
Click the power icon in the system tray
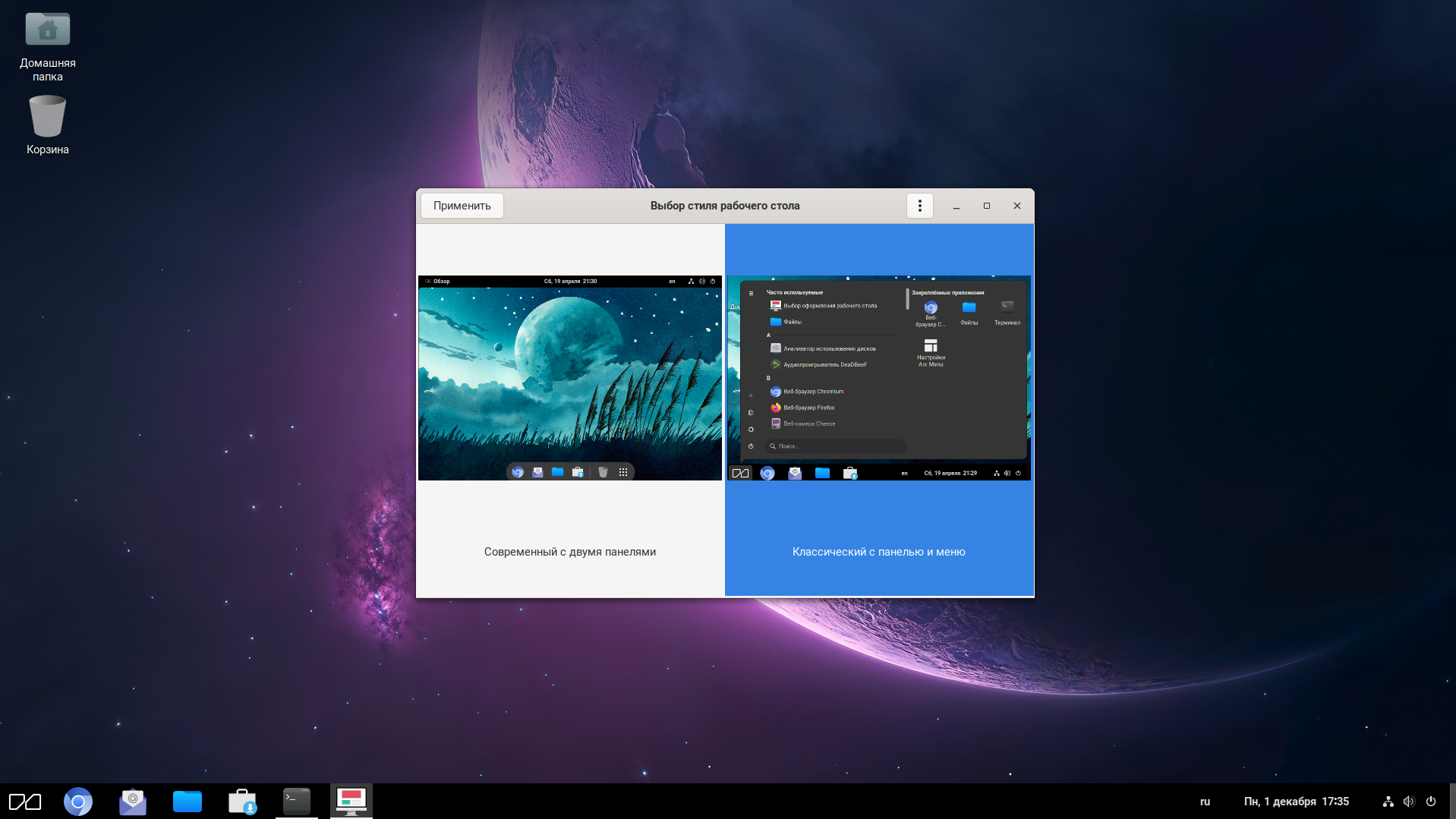(1431, 802)
